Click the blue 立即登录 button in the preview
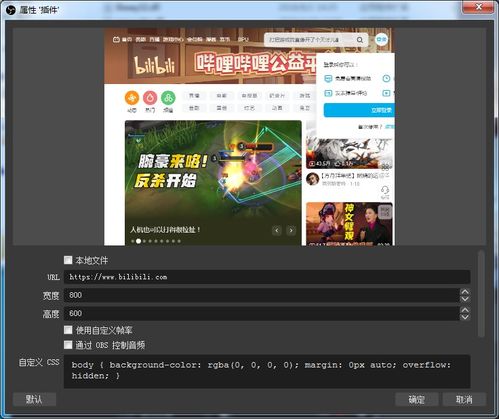 tap(359, 110)
